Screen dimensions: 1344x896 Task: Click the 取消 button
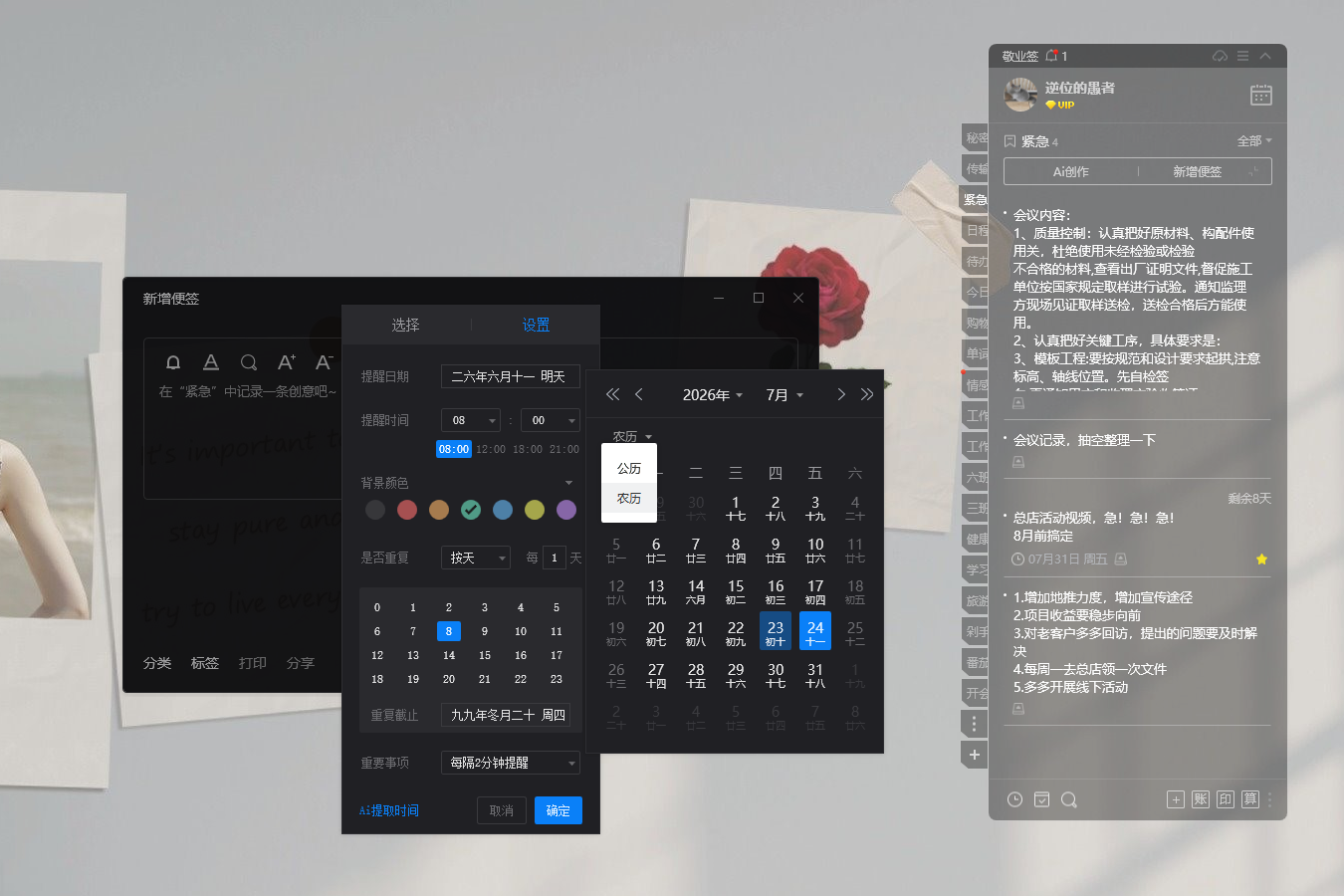point(502,810)
